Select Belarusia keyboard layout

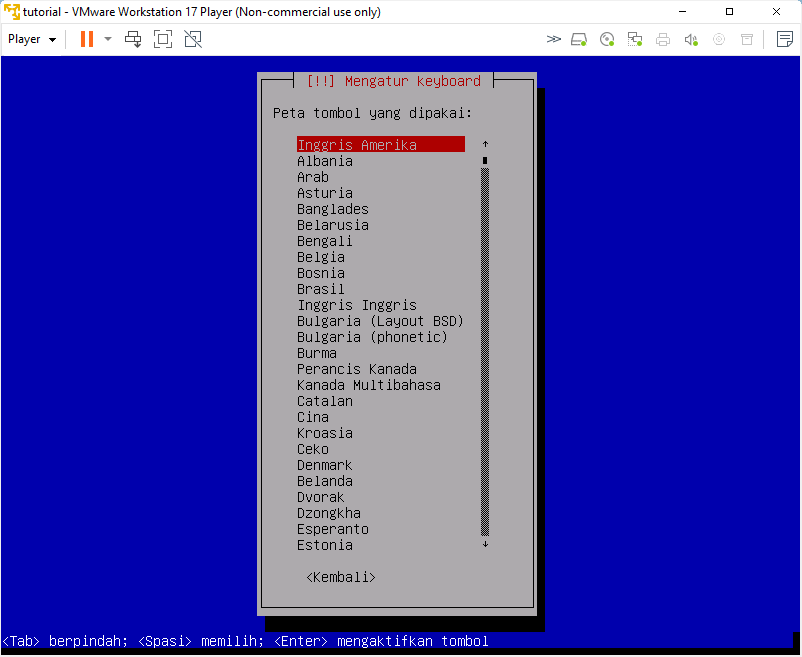(x=332, y=225)
